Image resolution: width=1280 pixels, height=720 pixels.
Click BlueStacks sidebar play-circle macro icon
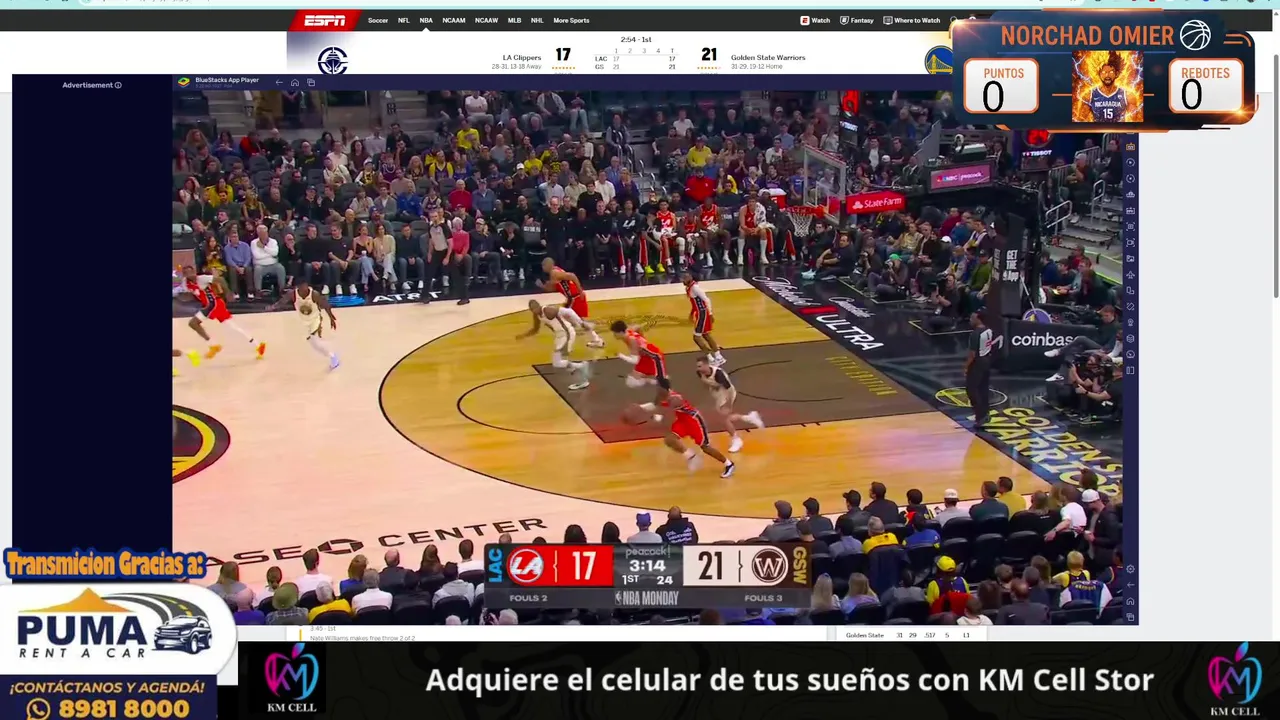1130,162
